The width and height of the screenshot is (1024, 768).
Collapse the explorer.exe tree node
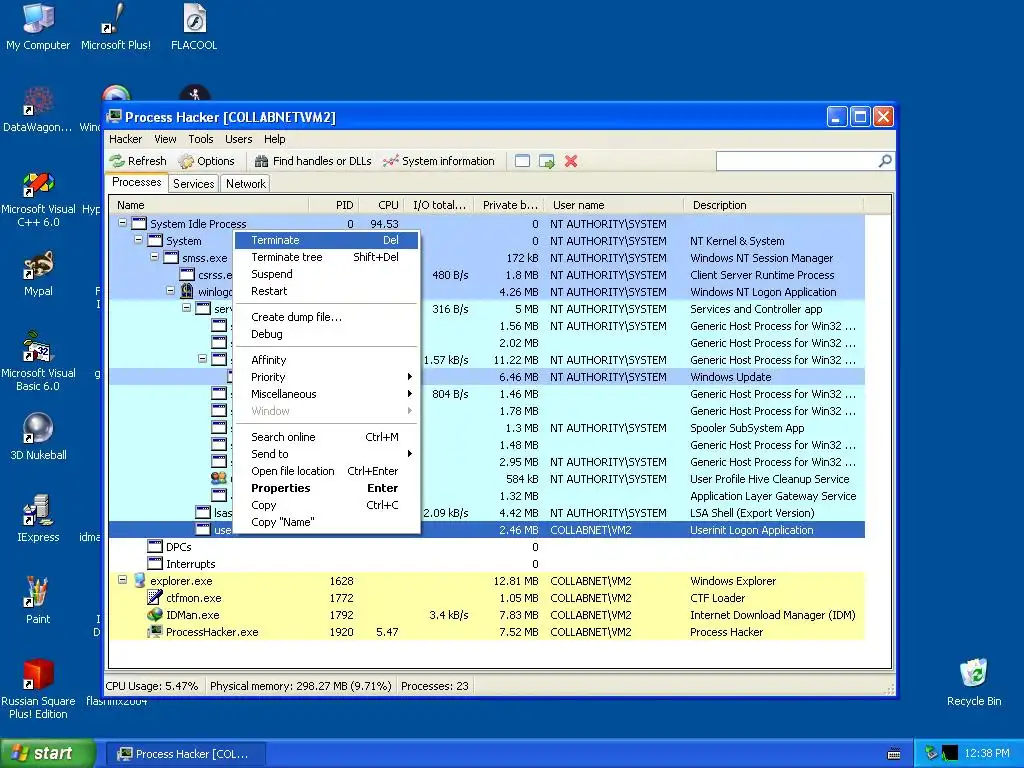tap(122, 580)
